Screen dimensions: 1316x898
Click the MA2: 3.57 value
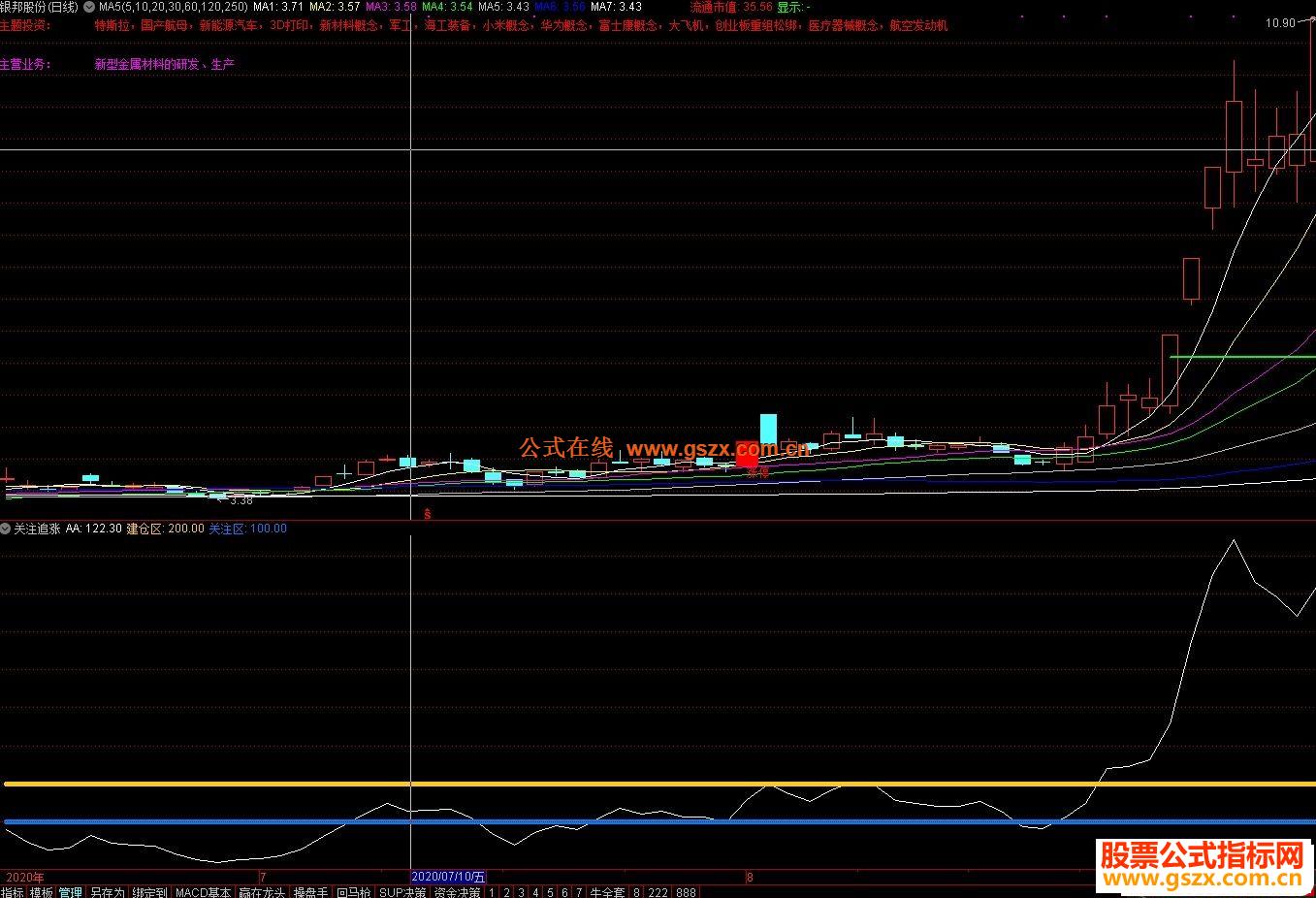pyautogui.click(x=335, y=7)
